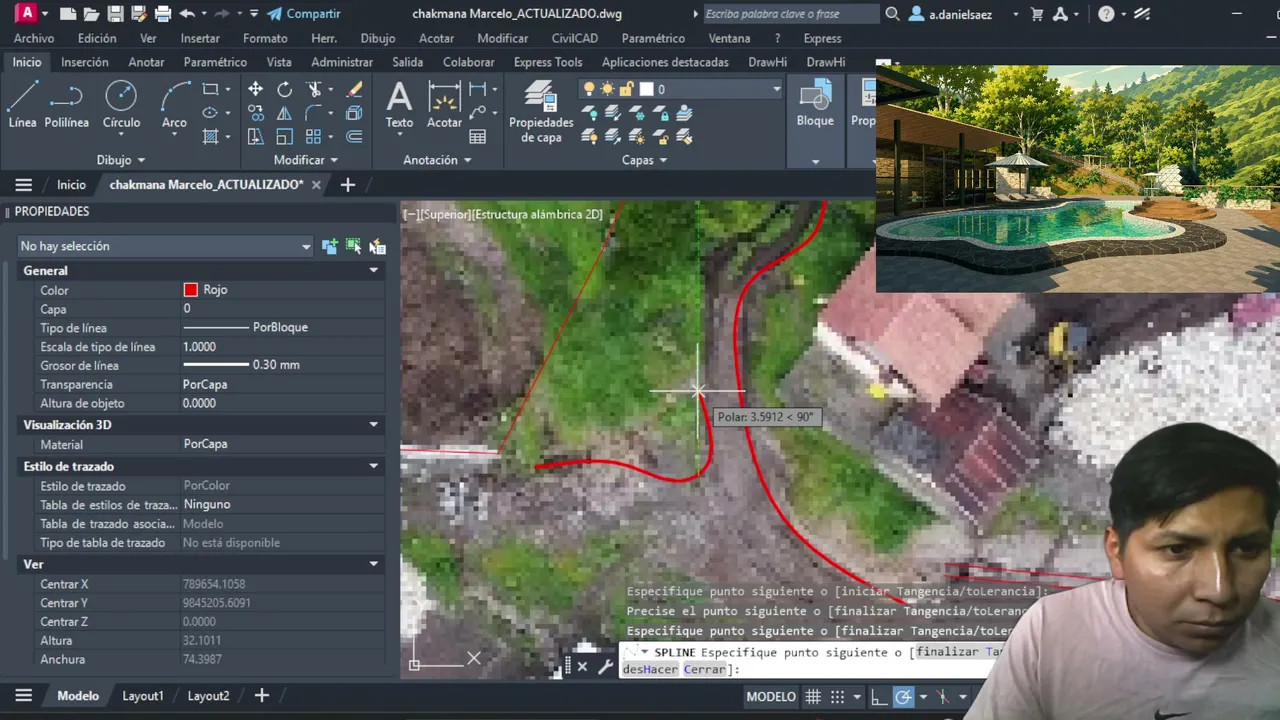This screenshot has width=1280, height=720.
Task: Toggle polar tracking in status bar
Action: pos(902,697)
